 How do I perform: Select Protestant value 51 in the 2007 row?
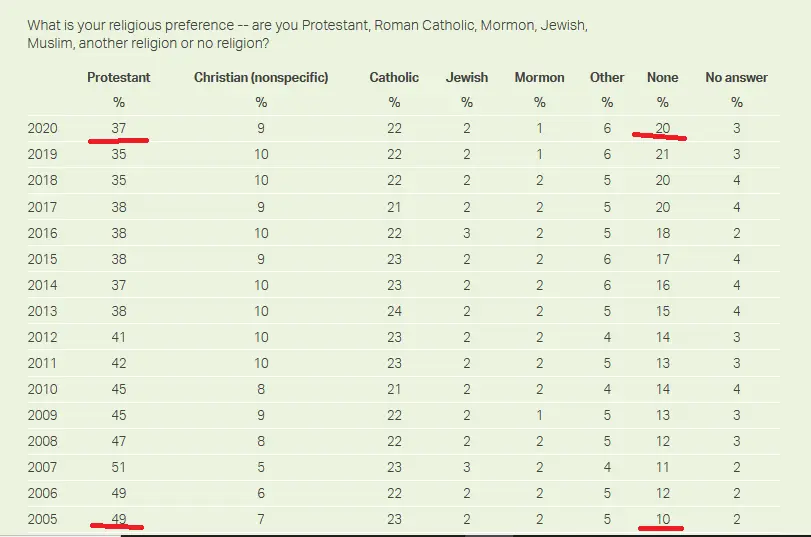(118, 467)
